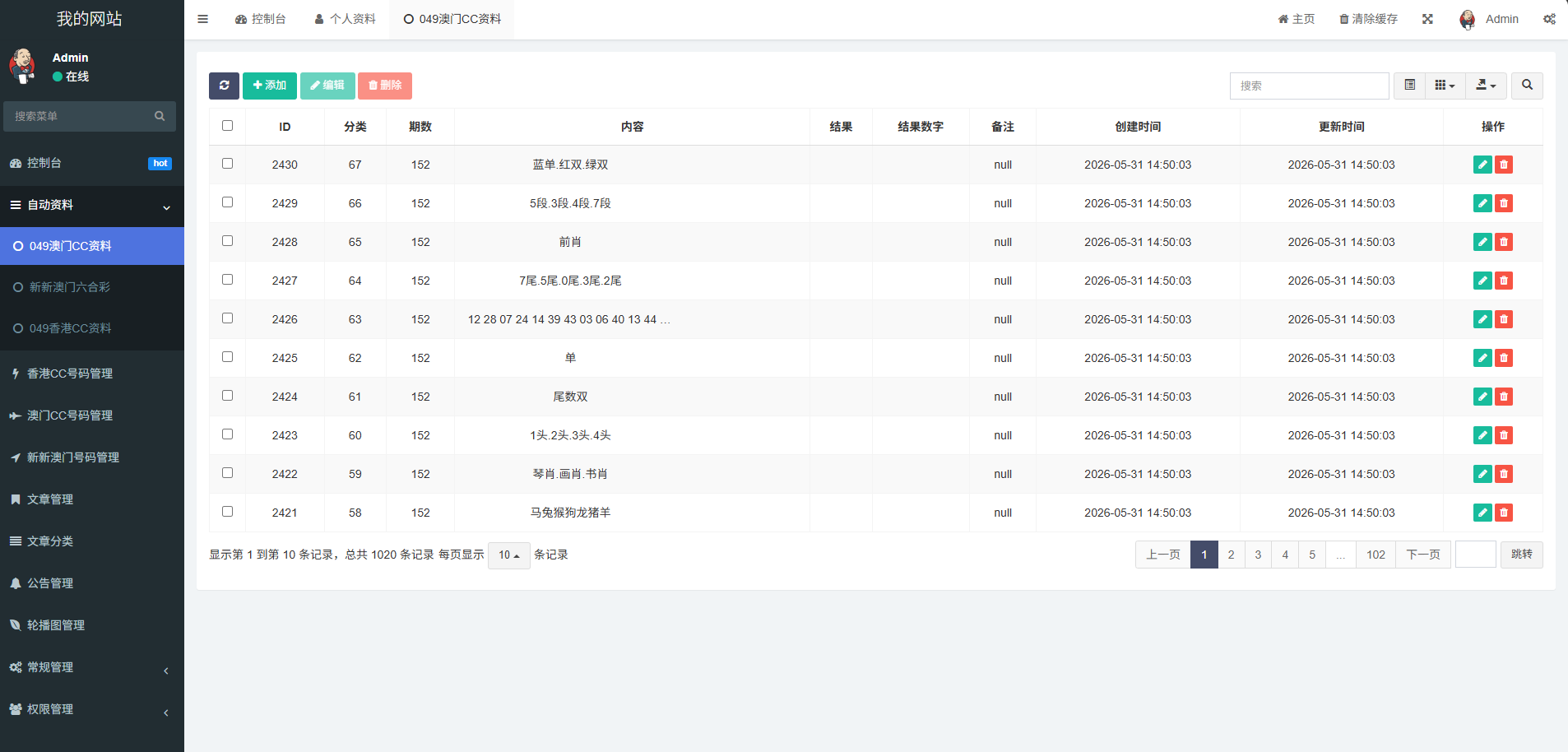Open the export data dropdown
Screen dimensions: 1568x752
click(1487, 86)
